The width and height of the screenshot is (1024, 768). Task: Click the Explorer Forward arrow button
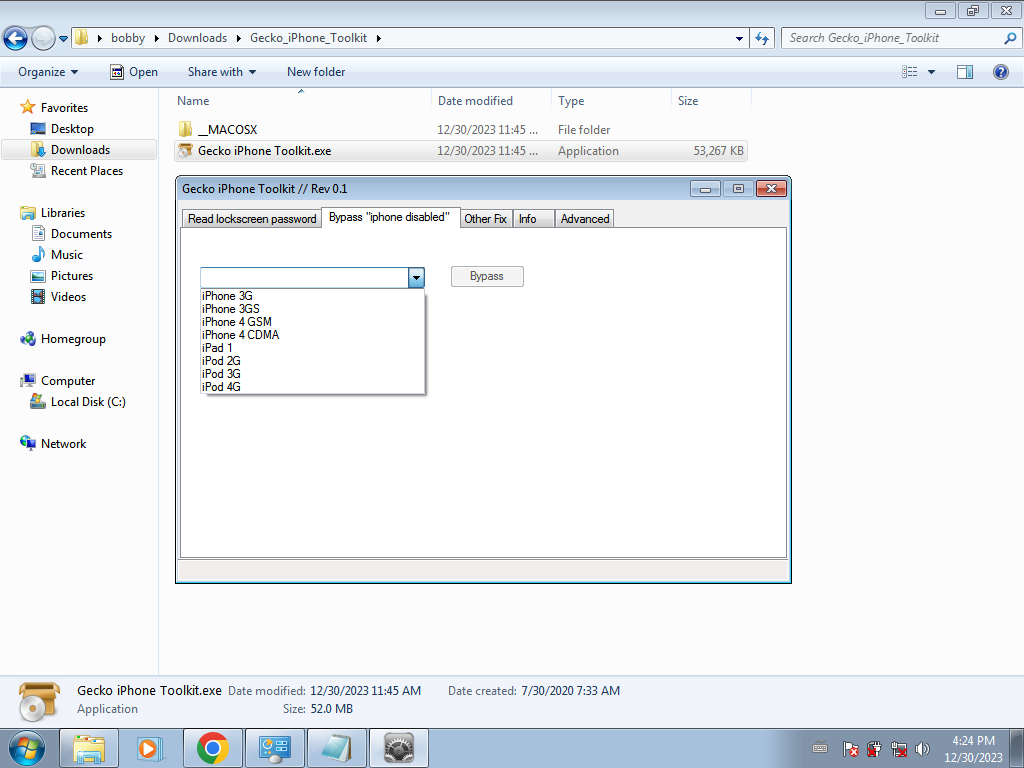(43, 39)
